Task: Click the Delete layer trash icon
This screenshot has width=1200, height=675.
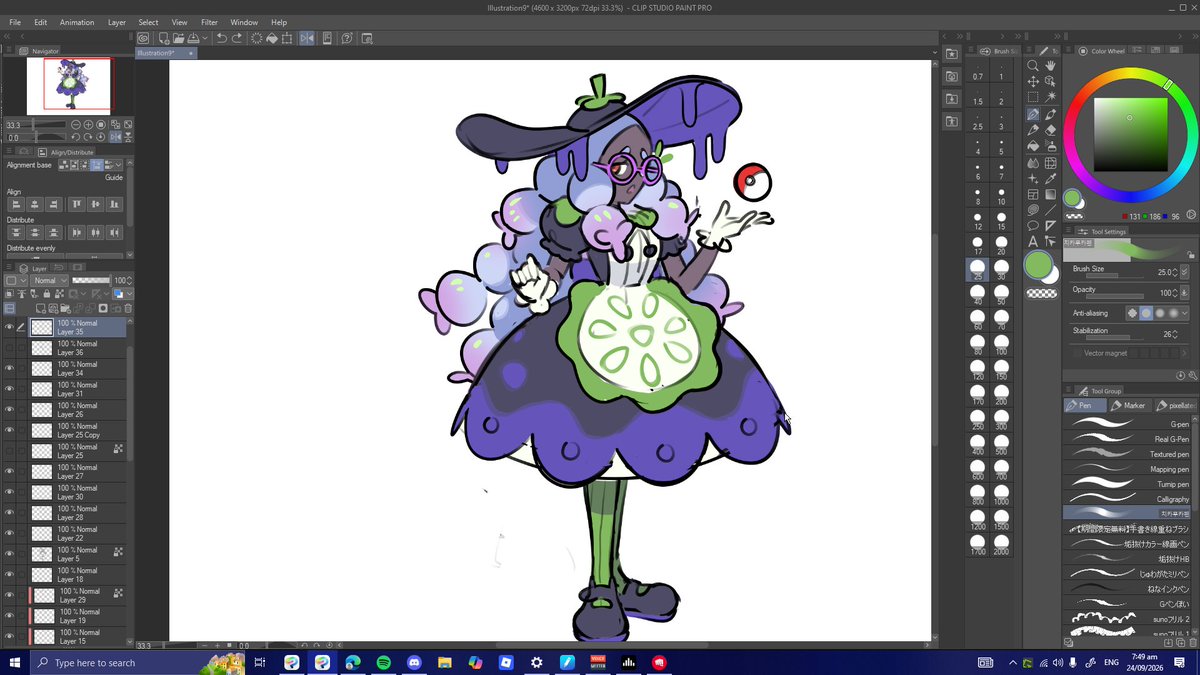Action: pos(128,309)
